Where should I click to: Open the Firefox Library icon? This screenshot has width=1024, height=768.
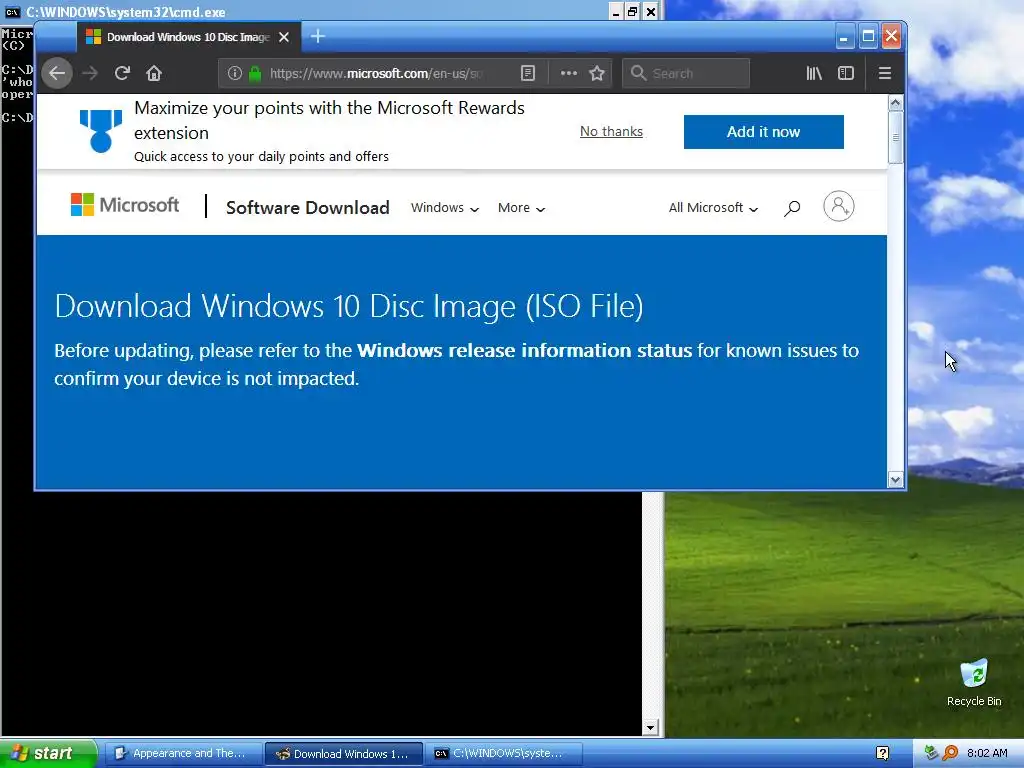click(814, 73)
